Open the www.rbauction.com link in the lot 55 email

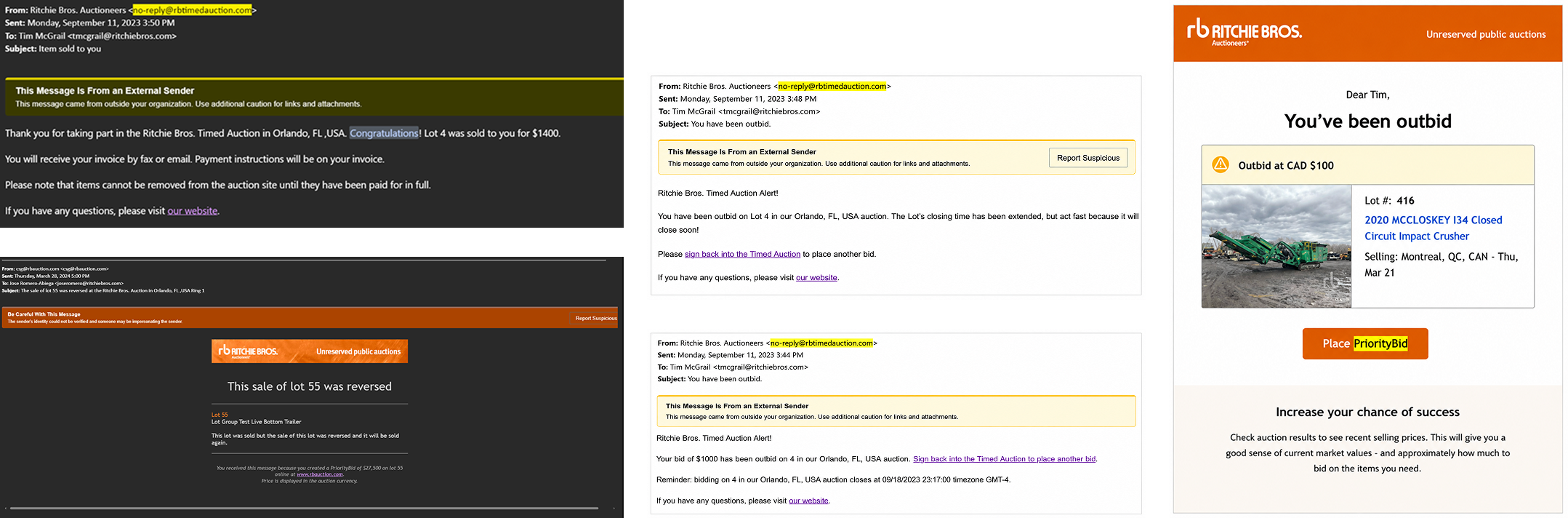320,474
